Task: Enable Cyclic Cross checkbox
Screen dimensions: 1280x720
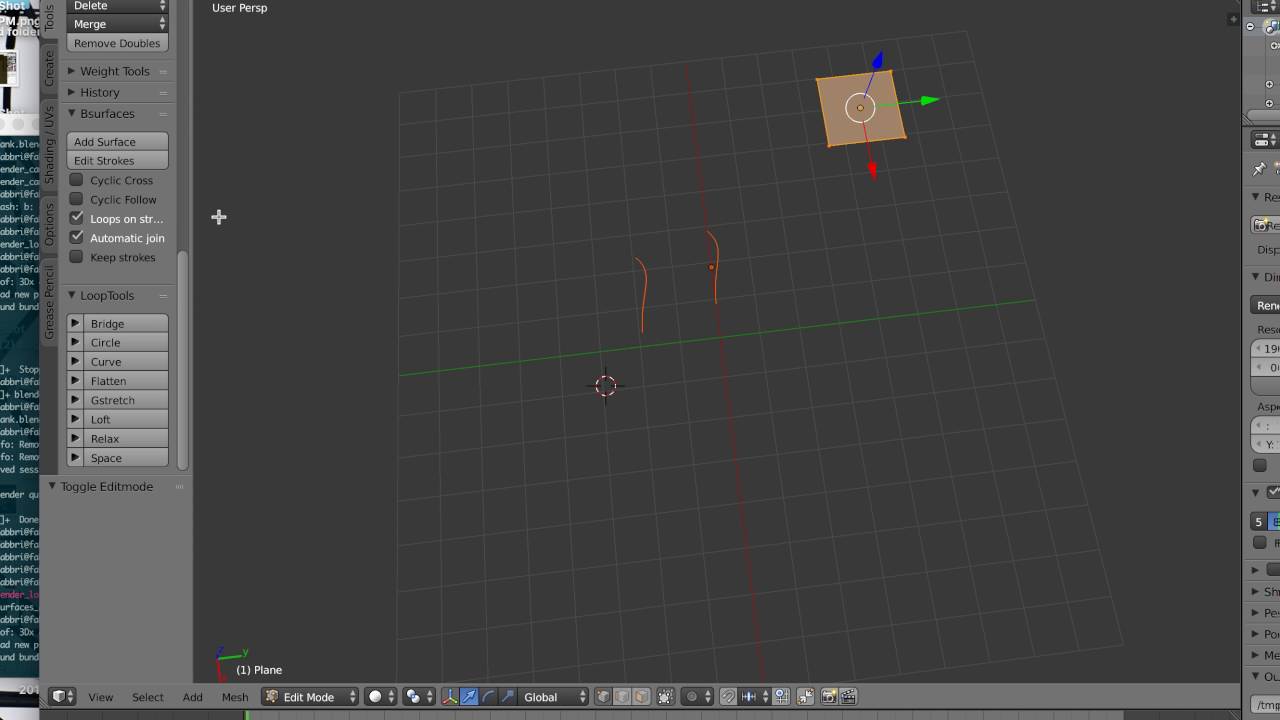Action: (76, 180)
